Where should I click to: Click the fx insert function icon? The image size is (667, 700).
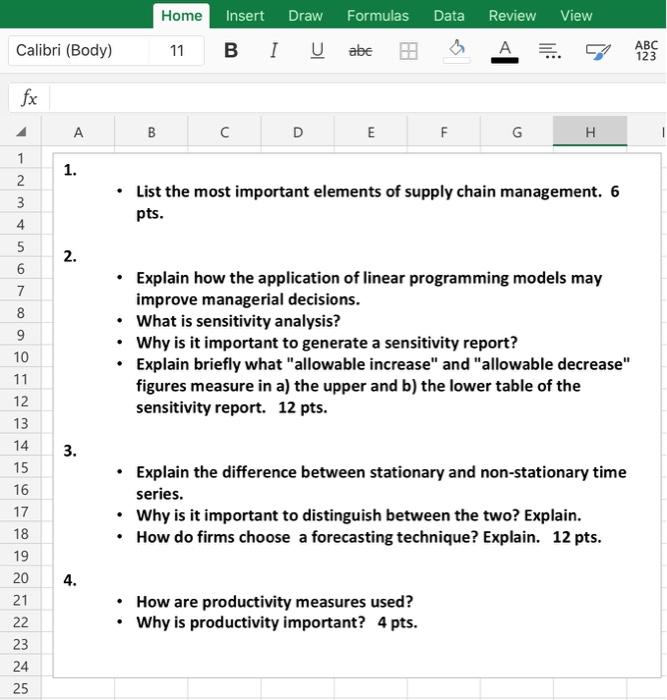tap(29, 97)
